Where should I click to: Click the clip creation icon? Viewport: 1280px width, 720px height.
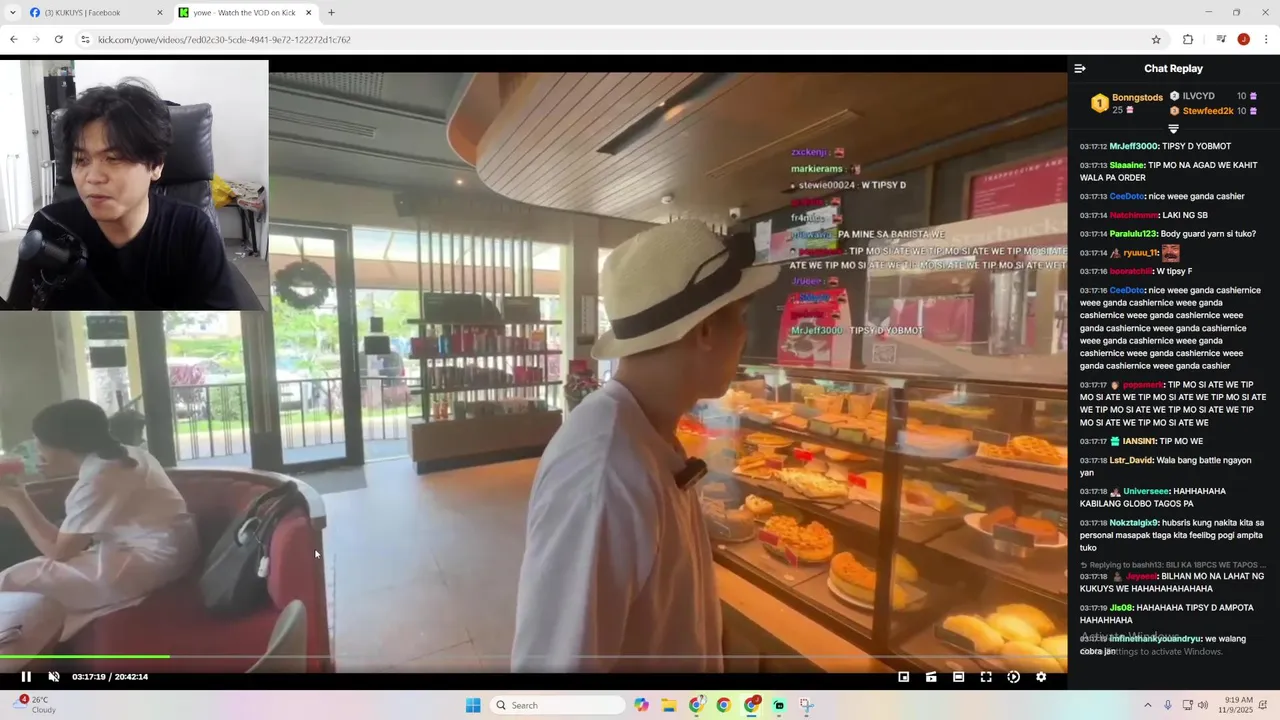(931, 677)
